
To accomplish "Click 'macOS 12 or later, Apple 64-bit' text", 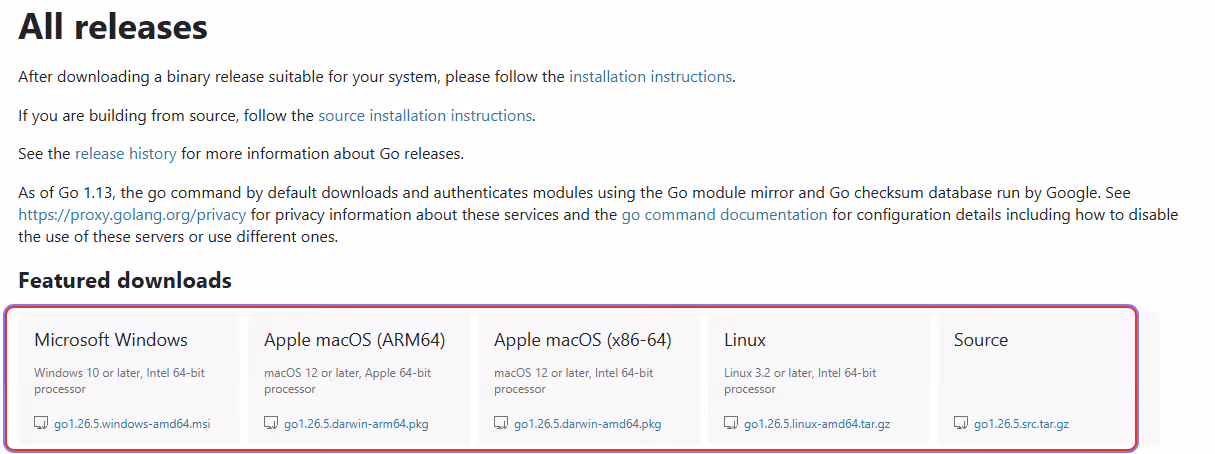I will [x=348, y=373].
